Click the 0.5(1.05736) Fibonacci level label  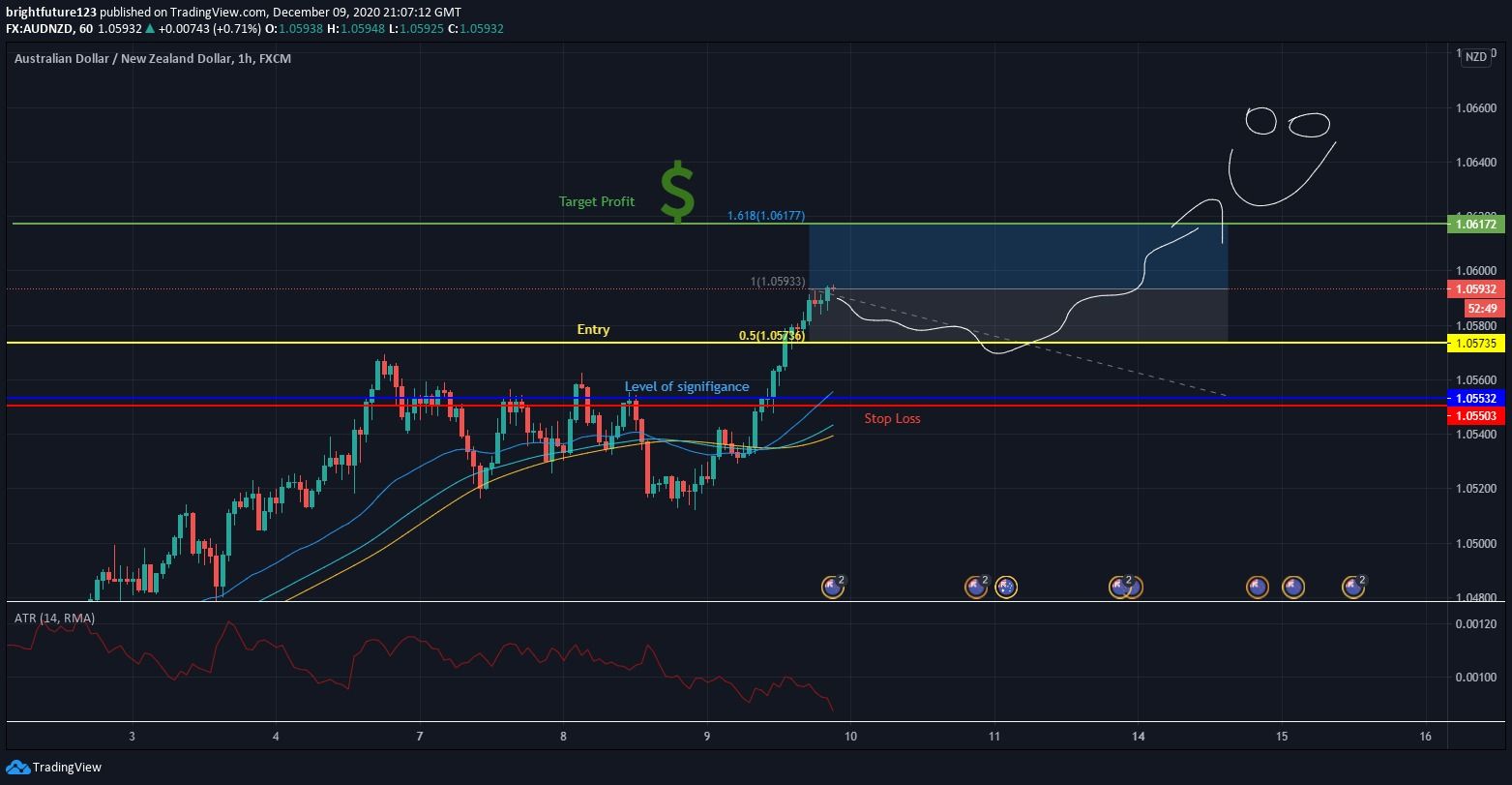[x=772, y=336]
